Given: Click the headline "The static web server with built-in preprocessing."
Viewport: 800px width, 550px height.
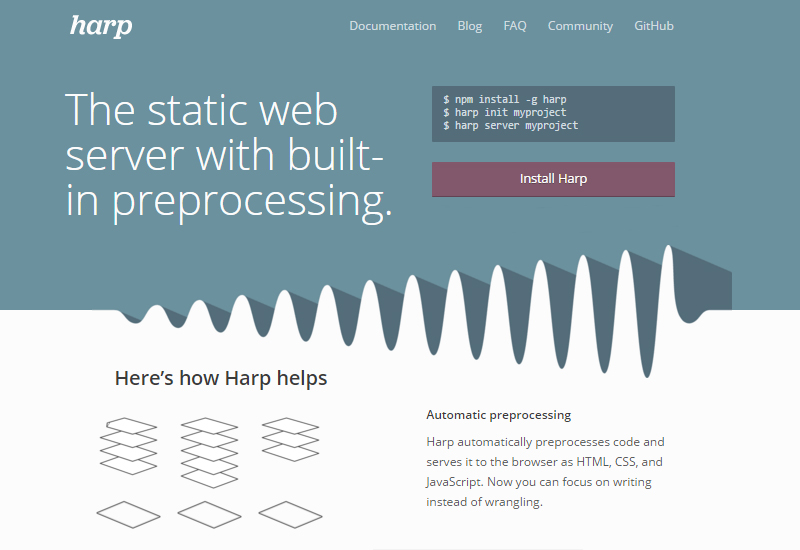Looking at the screenshot, I should (x=229, y=156).
